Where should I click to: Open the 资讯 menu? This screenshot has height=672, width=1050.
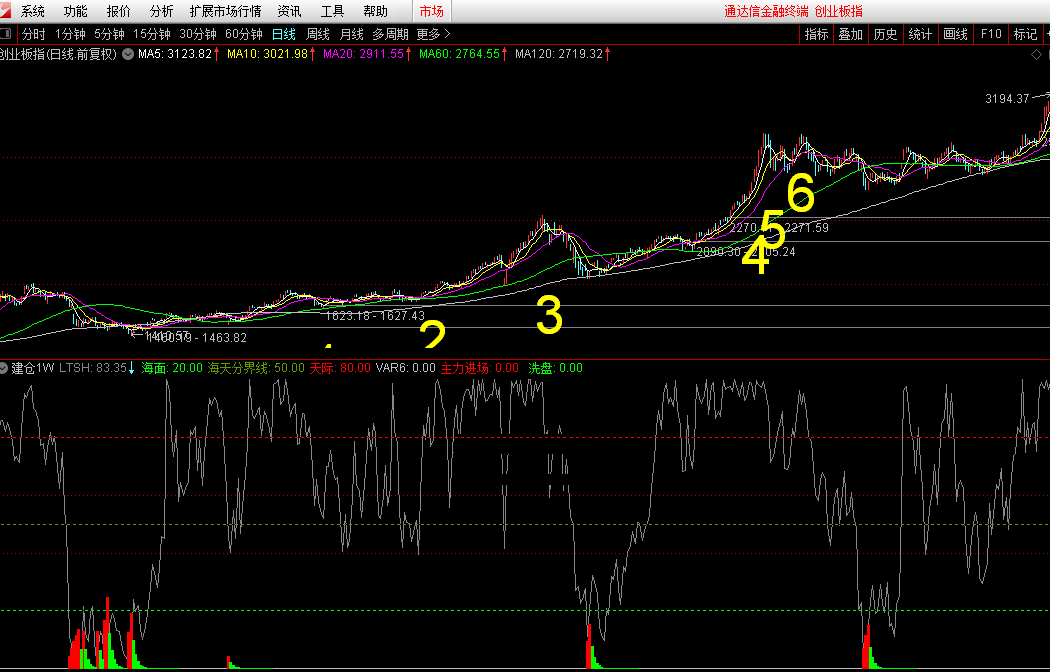289,11
